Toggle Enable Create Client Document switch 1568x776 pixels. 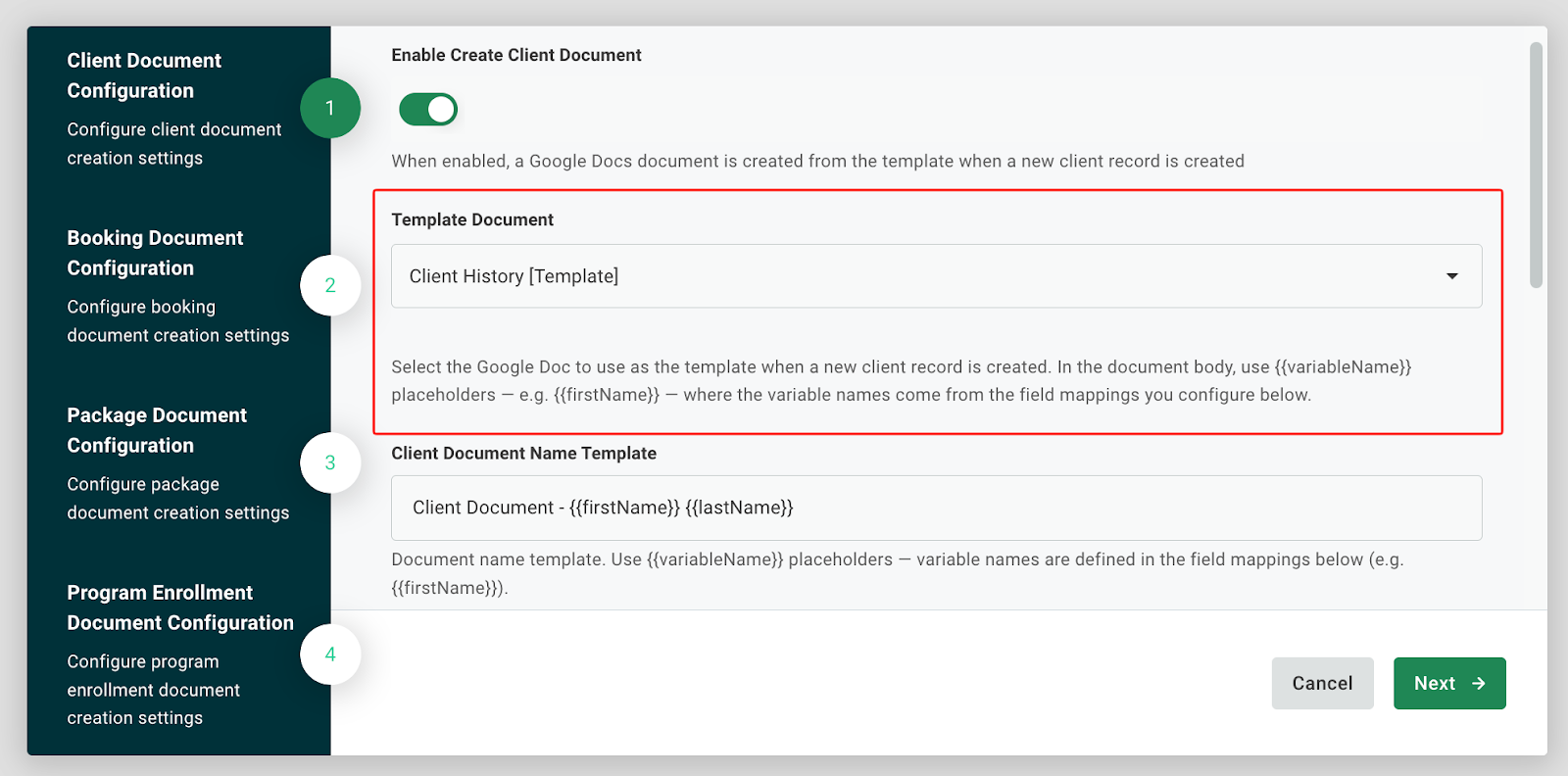428,110
